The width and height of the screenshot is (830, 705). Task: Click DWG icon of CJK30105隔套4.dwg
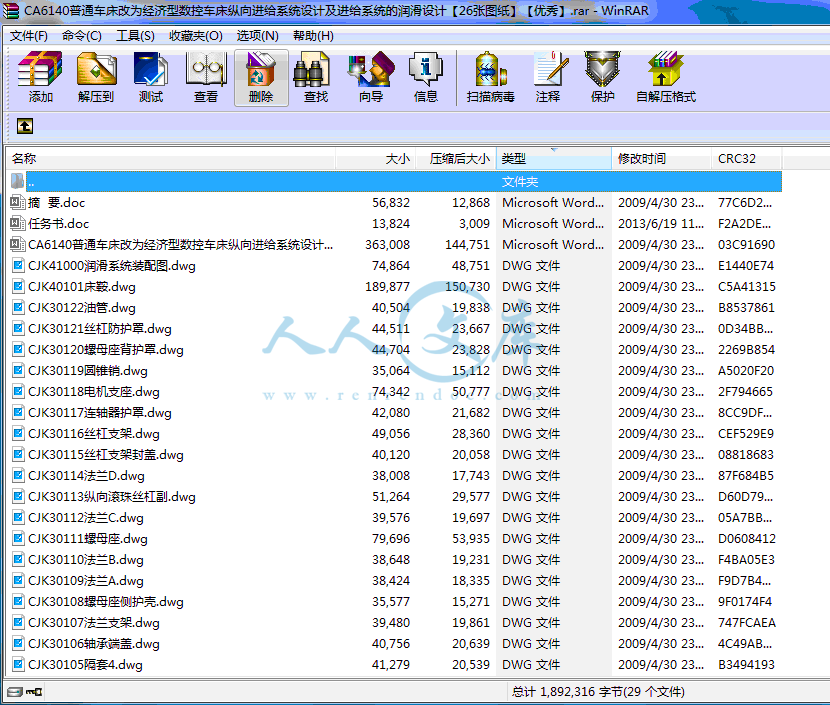tap(18, 664)
